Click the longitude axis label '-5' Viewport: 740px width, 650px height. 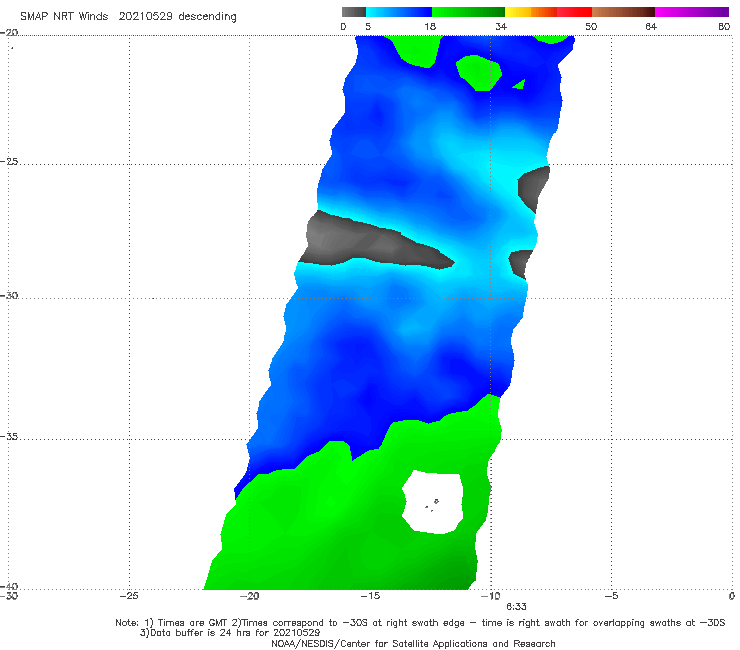pyautogui.click(x=611, y=596)
